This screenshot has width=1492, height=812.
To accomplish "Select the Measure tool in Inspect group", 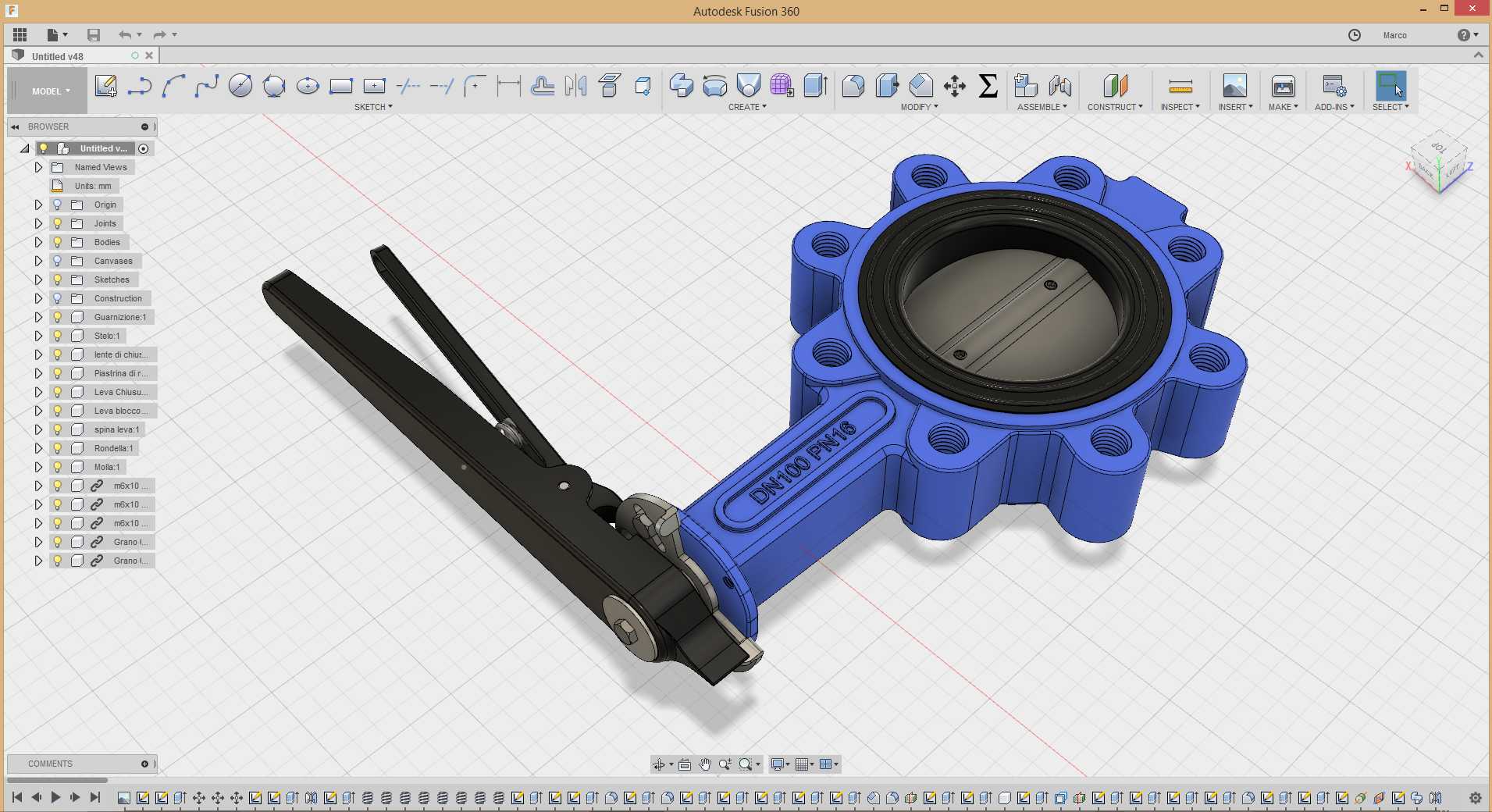I will point(1180,86).
